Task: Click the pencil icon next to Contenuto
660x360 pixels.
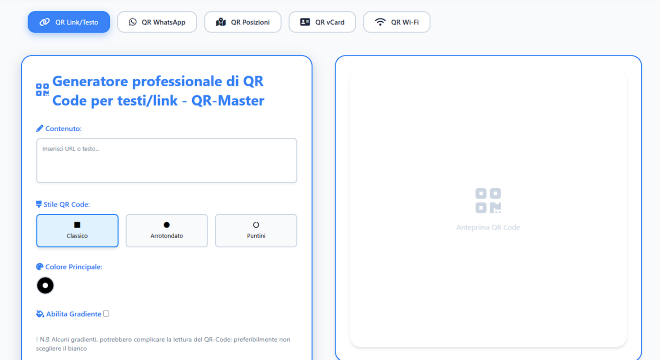Action: click(x=40, y=128)
